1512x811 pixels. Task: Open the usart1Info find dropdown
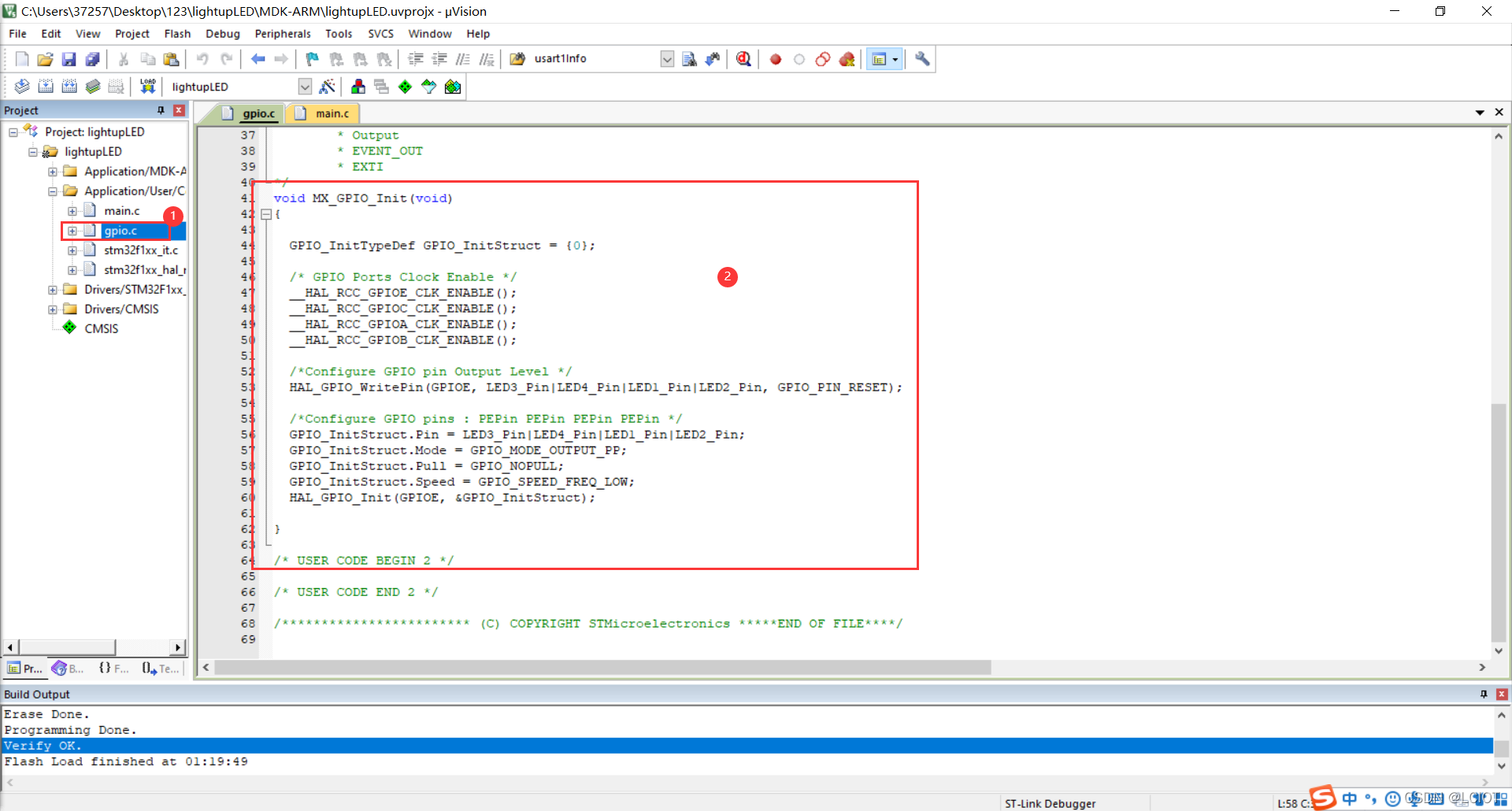667,59
